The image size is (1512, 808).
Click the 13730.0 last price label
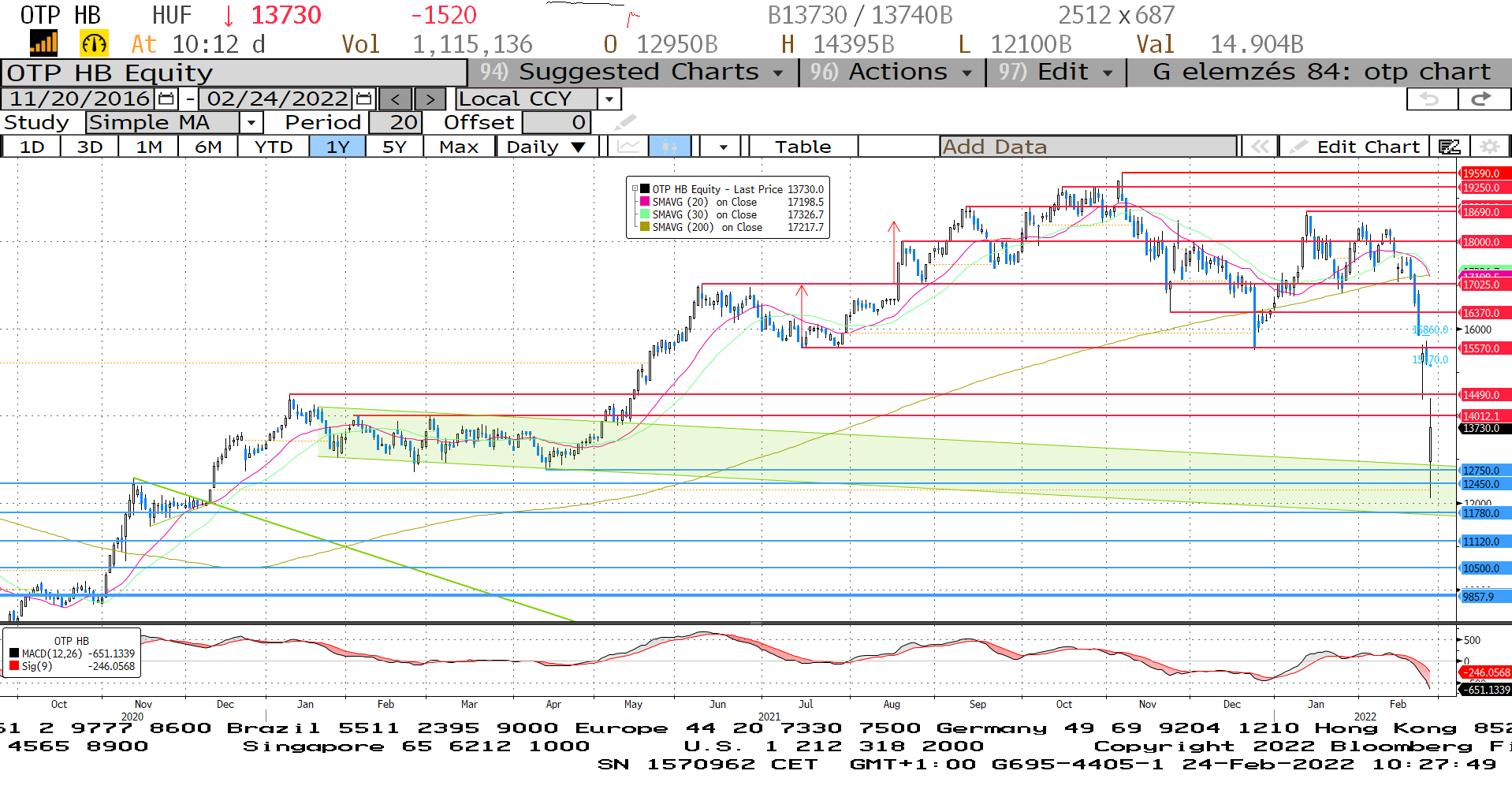click(x=1484, y=428)
